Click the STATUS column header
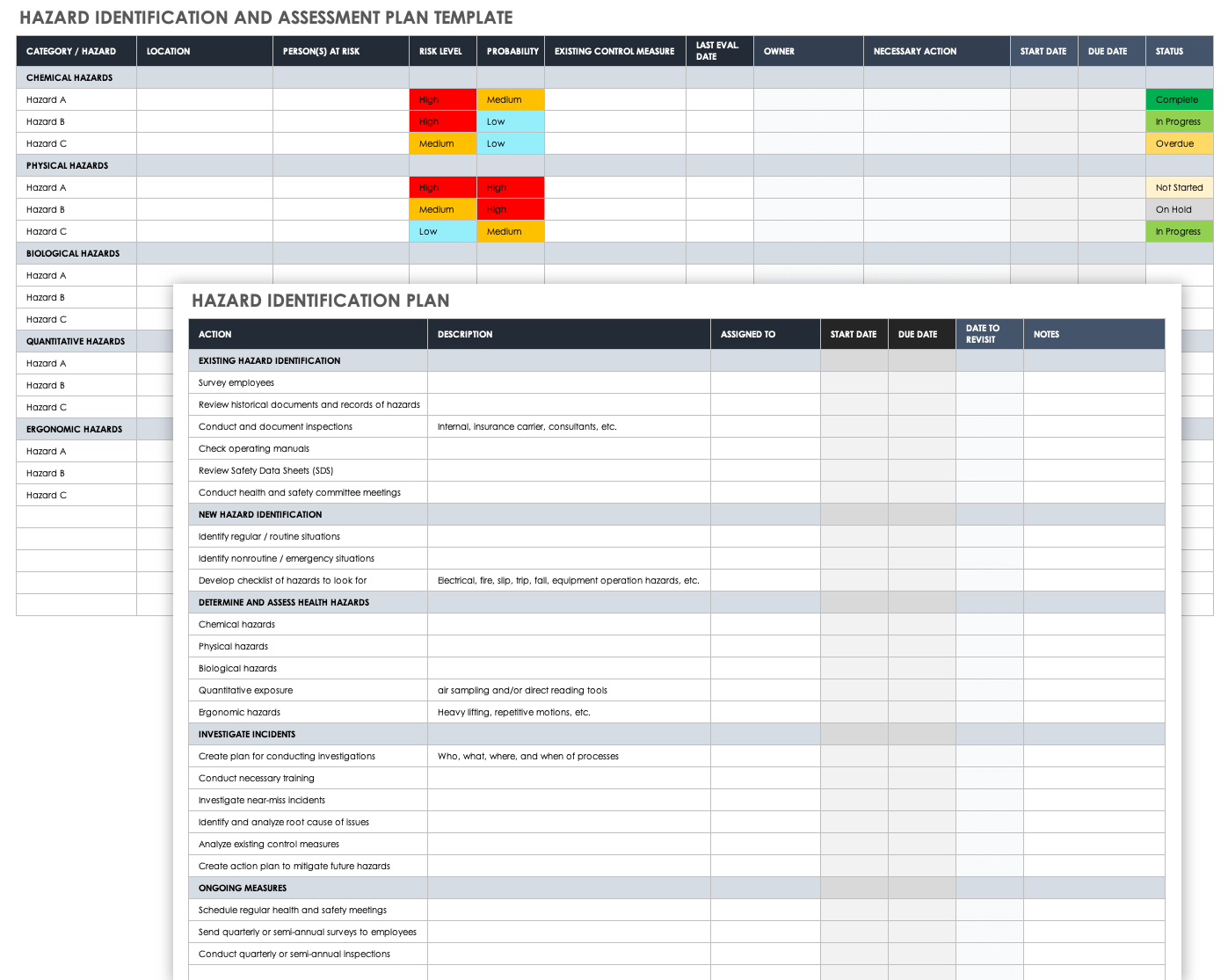Screen dimensions: 1228x980 (1167, 50)
